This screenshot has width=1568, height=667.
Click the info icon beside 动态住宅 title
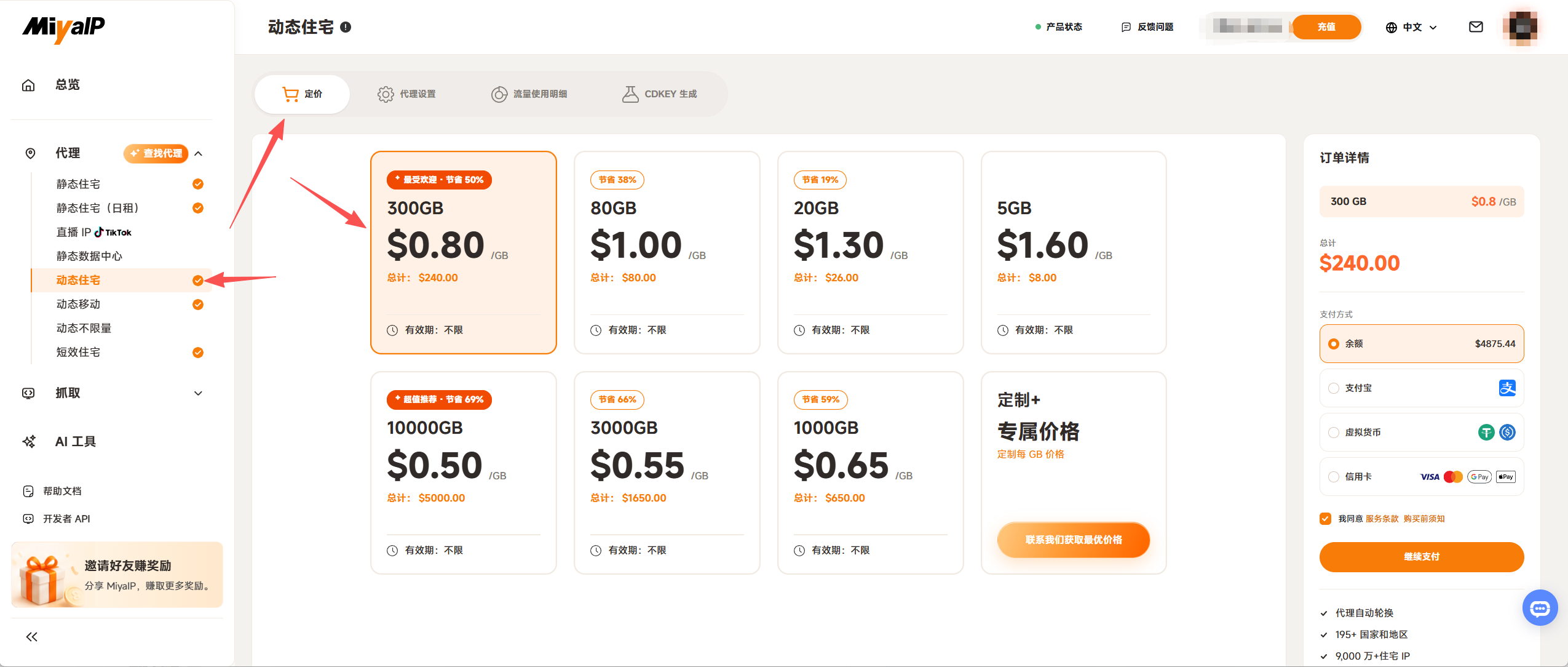click(x=346, y=27)
